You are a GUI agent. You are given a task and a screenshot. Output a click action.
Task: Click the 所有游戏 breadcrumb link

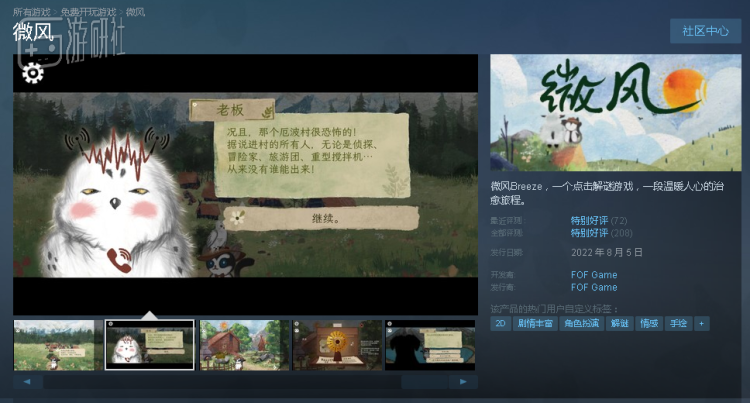(x=32, y=12)
